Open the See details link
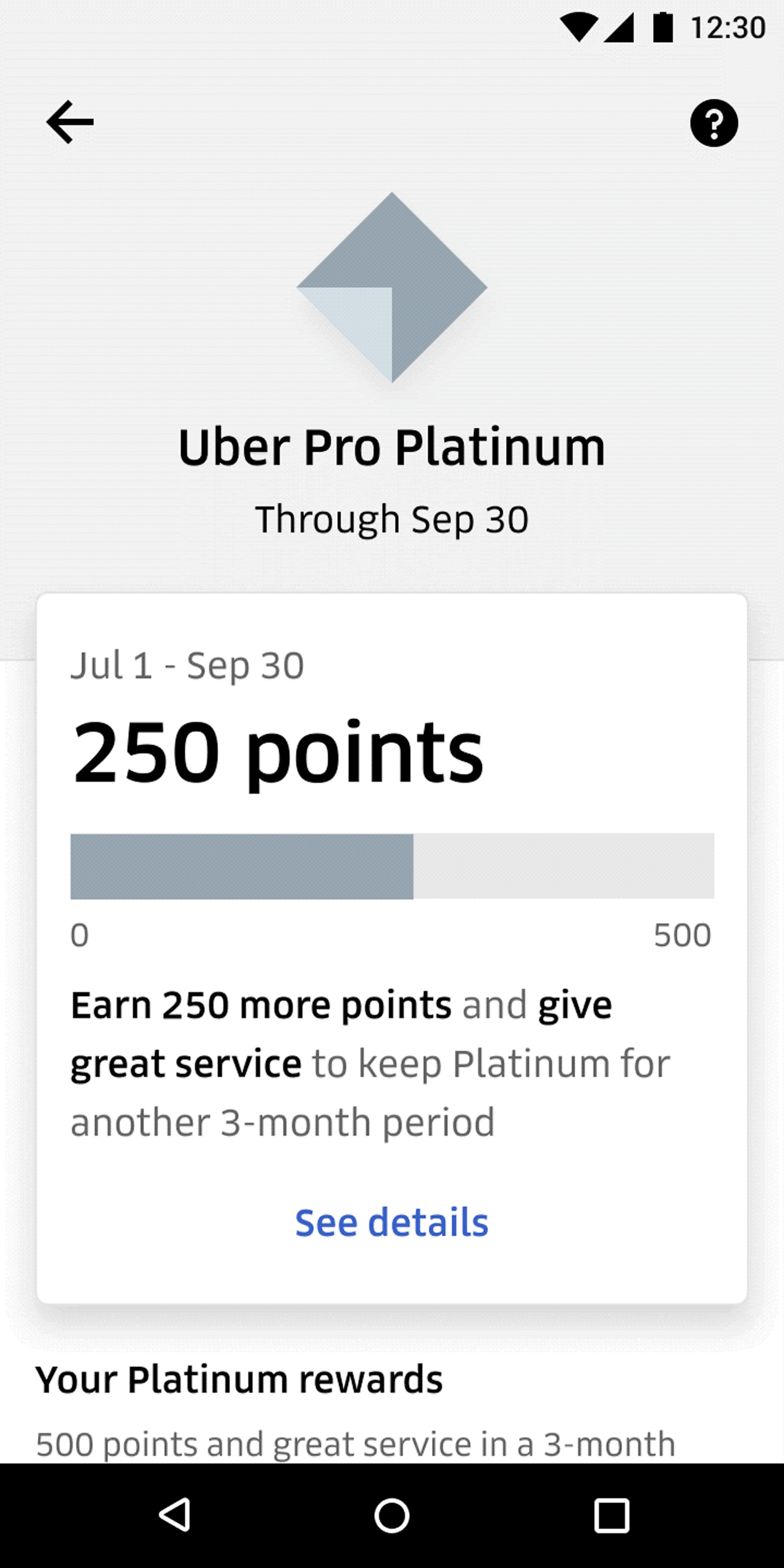The image size is (784, 1568). [x=392, y=1222]
